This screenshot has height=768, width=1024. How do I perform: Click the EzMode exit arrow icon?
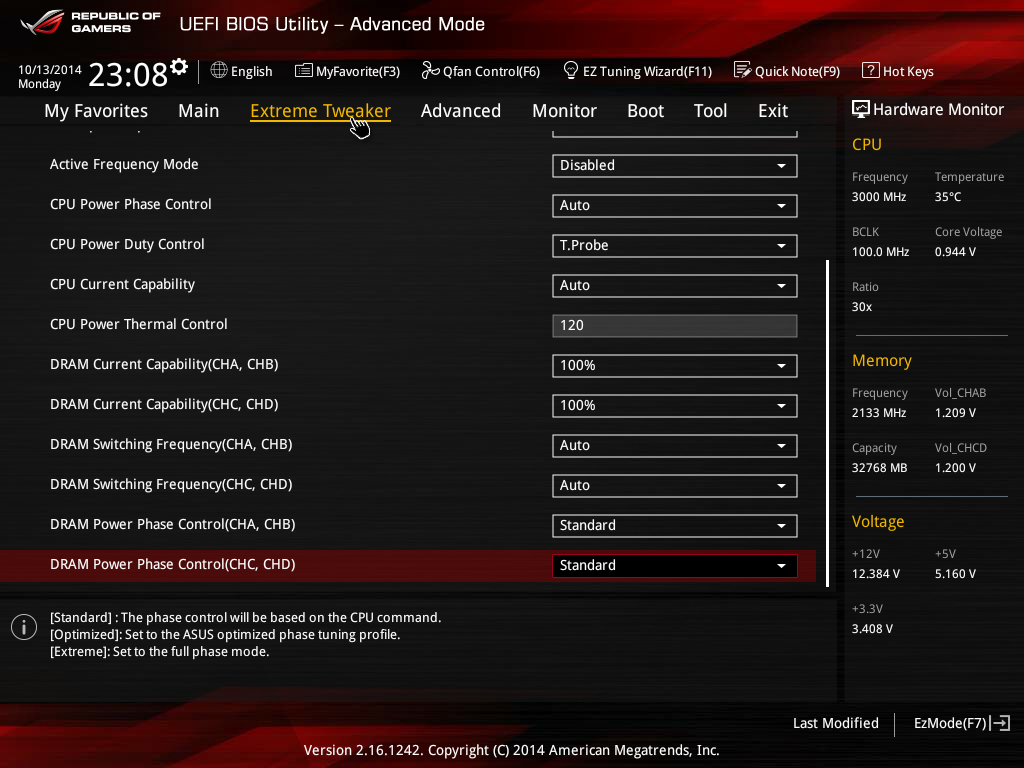[x=1000, y=723]
